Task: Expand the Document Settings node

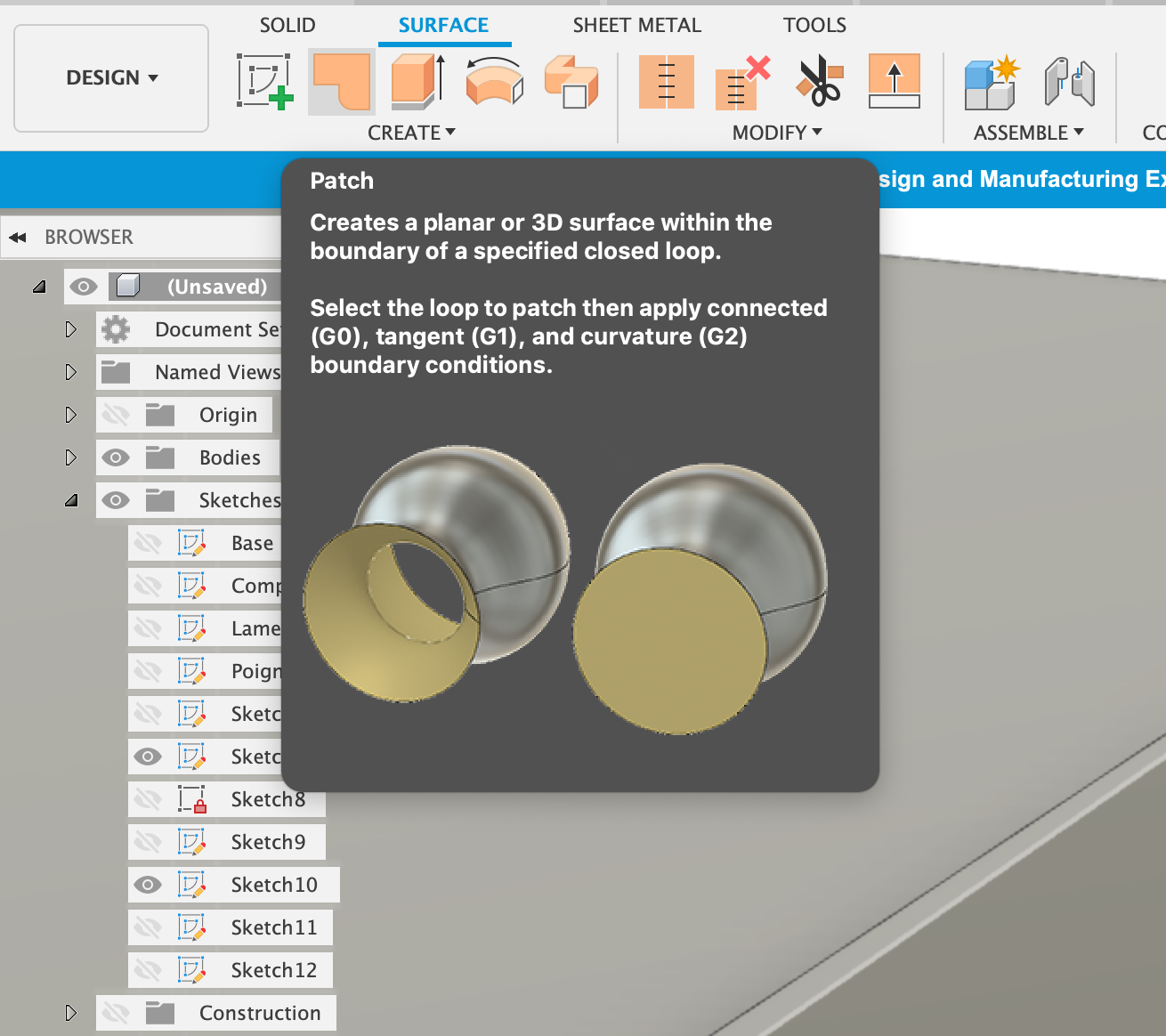Action: click(71, 329)
